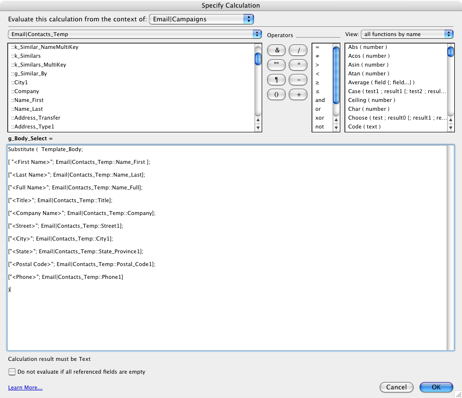Select the Average ( field ) function
The image size is (462, 398).
pos(396,82)
